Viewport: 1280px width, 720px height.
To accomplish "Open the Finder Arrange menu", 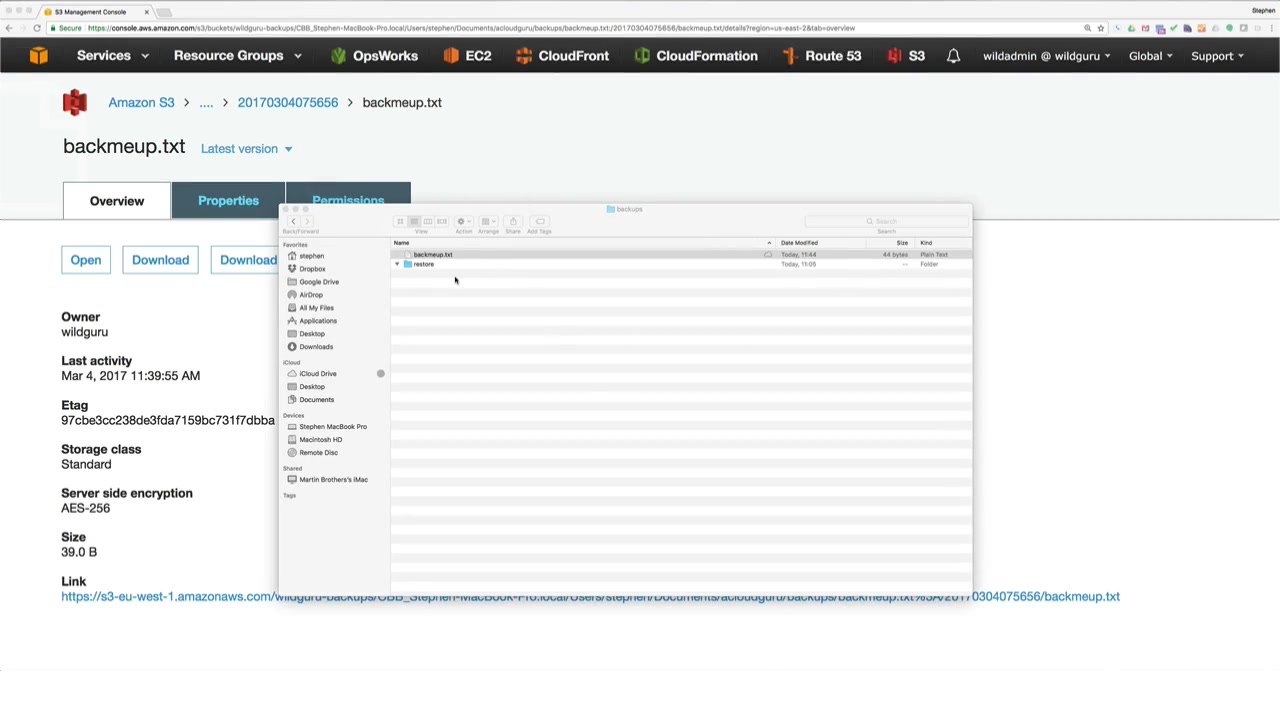I will click(x=488, y=221).
